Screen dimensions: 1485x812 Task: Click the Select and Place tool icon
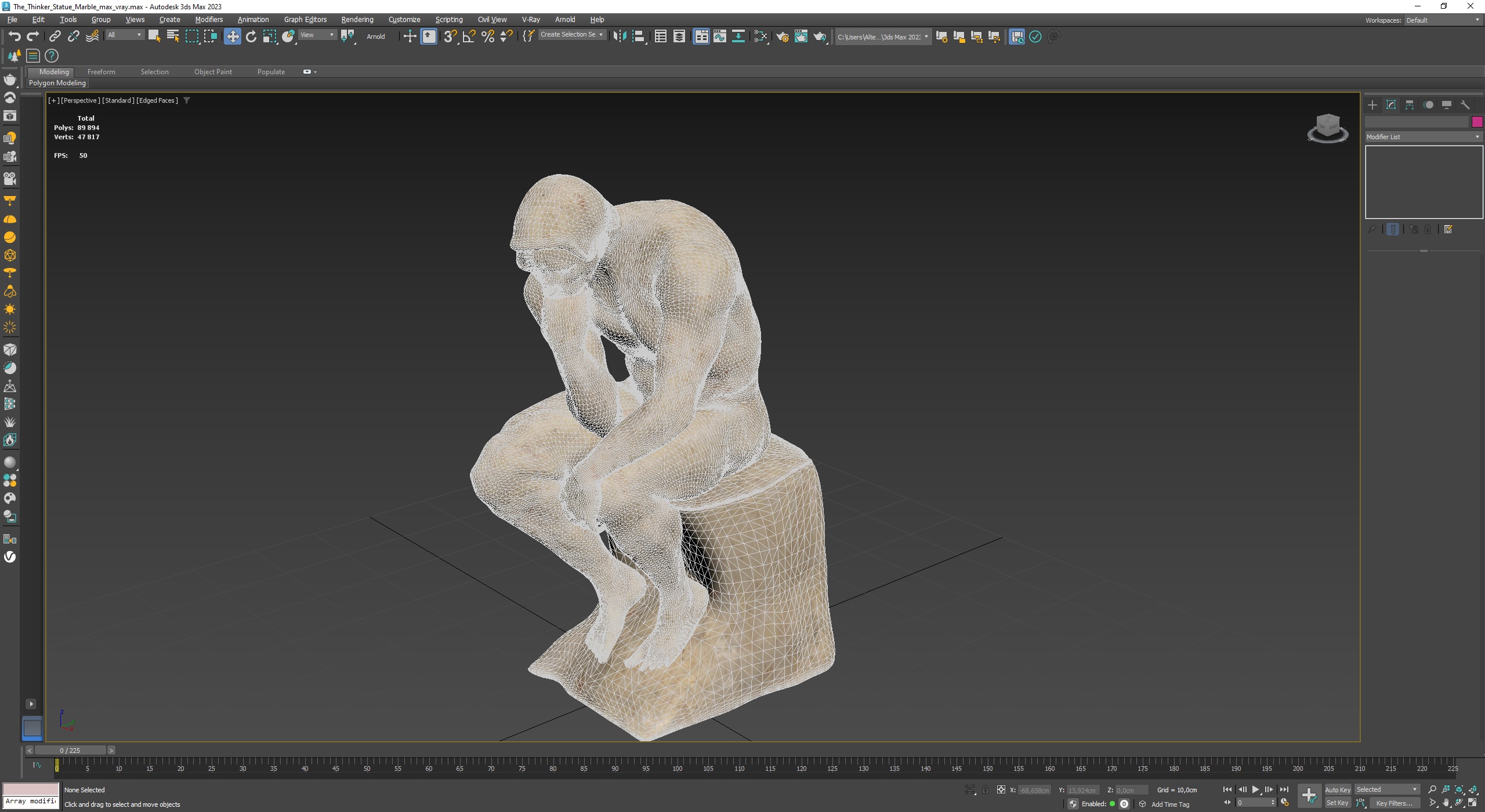[x=288, y=37]
